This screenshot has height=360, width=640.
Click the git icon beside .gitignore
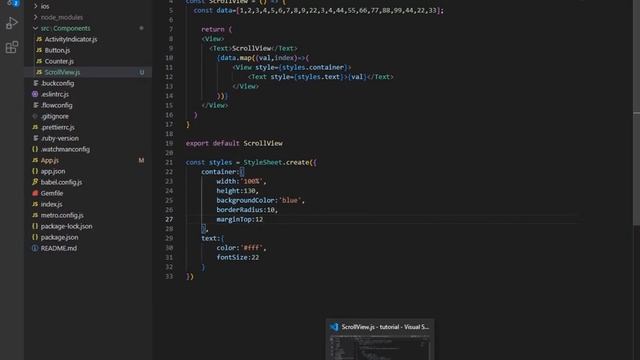point(35,116)
